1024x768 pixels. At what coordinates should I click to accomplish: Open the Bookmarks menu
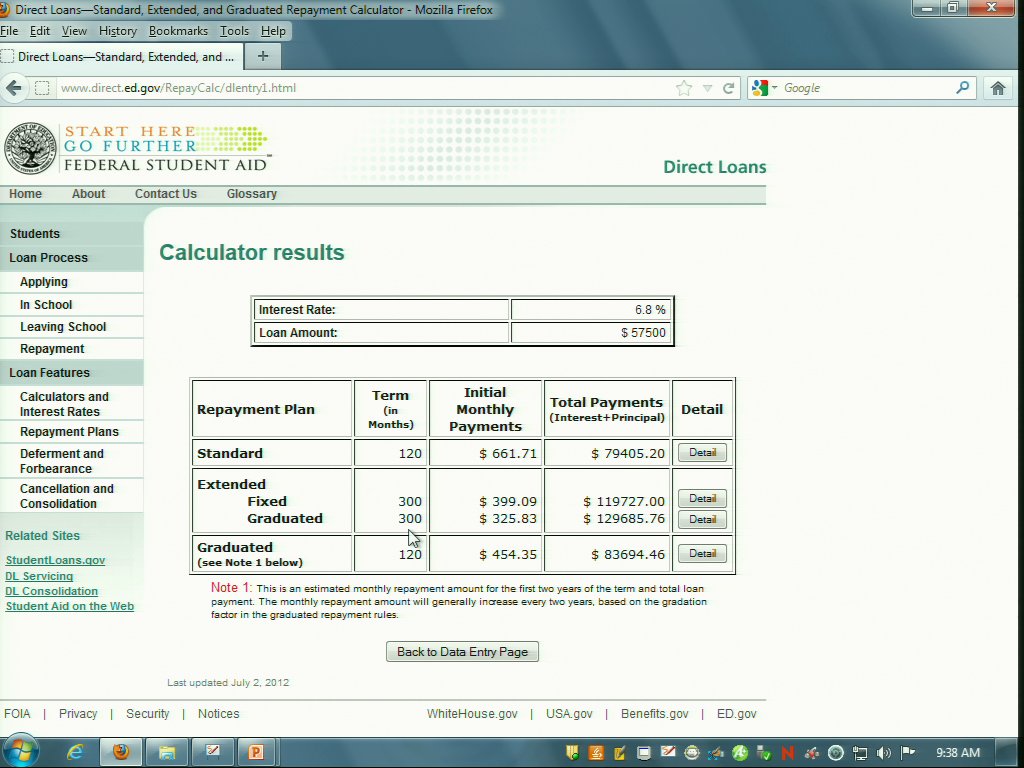pos(178,31)
